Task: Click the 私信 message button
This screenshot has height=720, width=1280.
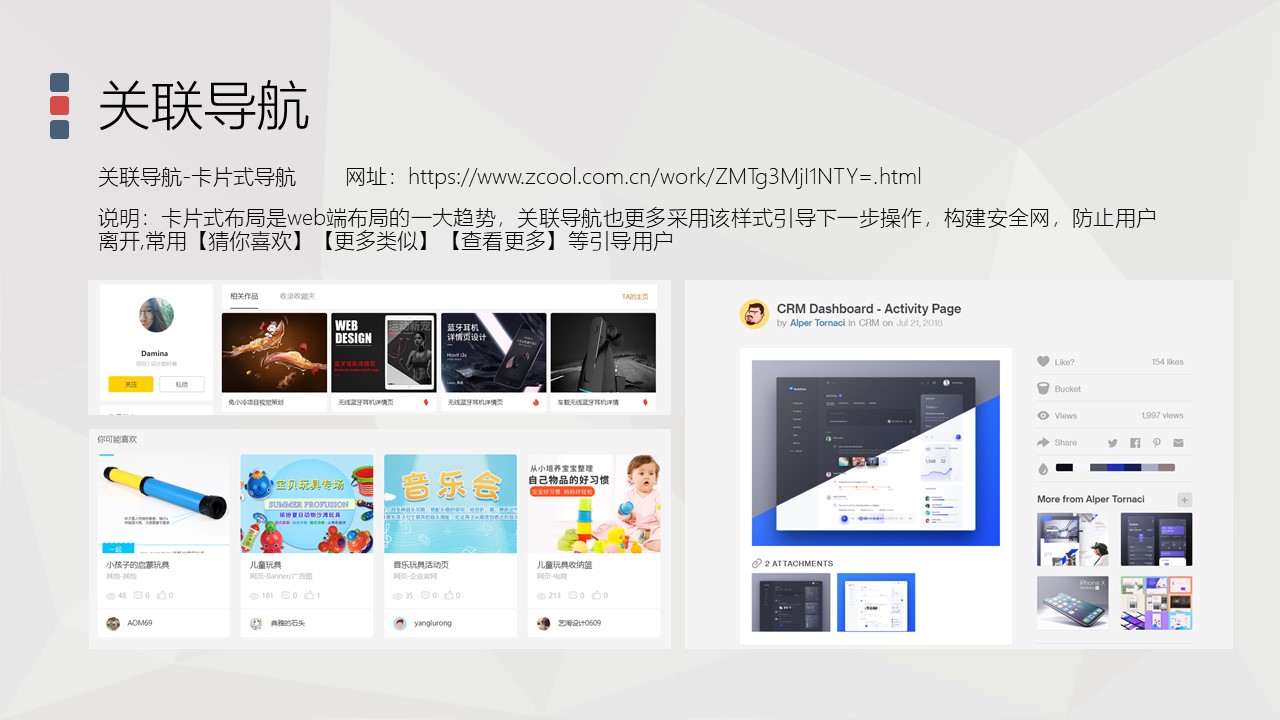Action: [x=181, y=384]
